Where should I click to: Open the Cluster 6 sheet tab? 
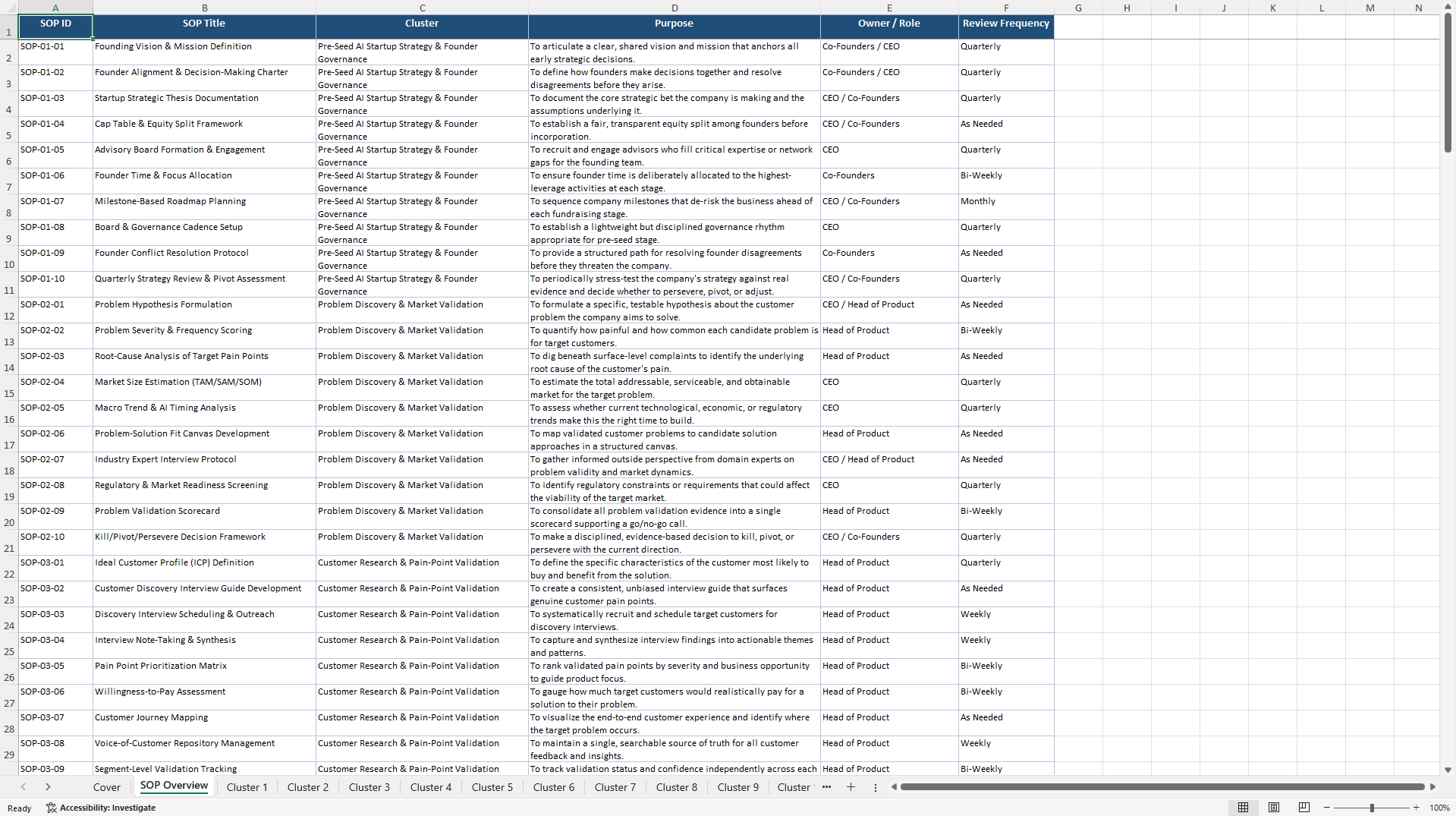(554, 787)
